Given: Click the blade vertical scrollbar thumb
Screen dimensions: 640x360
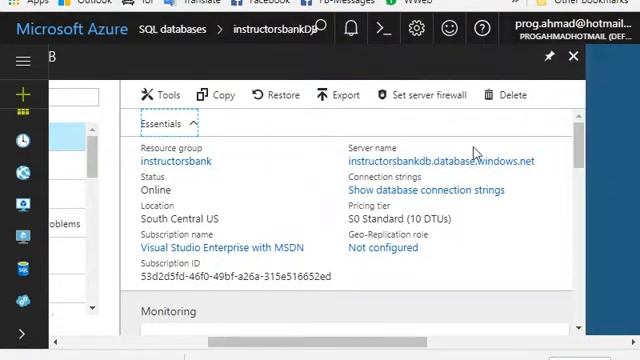Looking at the screenshot, I should point(578,145).
